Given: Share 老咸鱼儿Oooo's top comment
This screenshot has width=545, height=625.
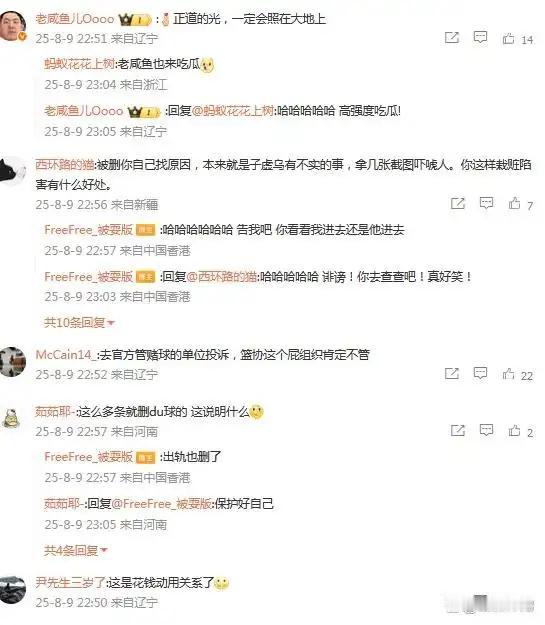Looking at the screenshot, I should tap(452, 37).
